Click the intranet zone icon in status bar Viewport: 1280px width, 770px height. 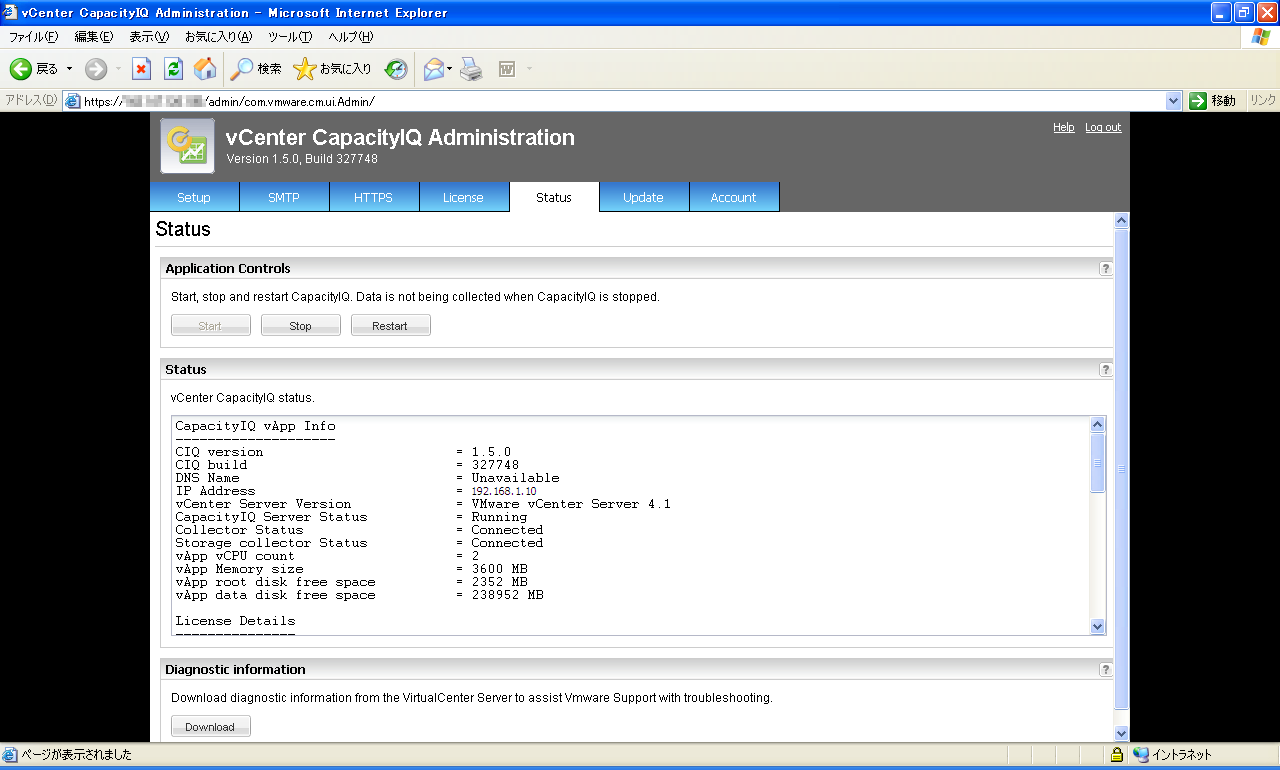point(1141,755)
